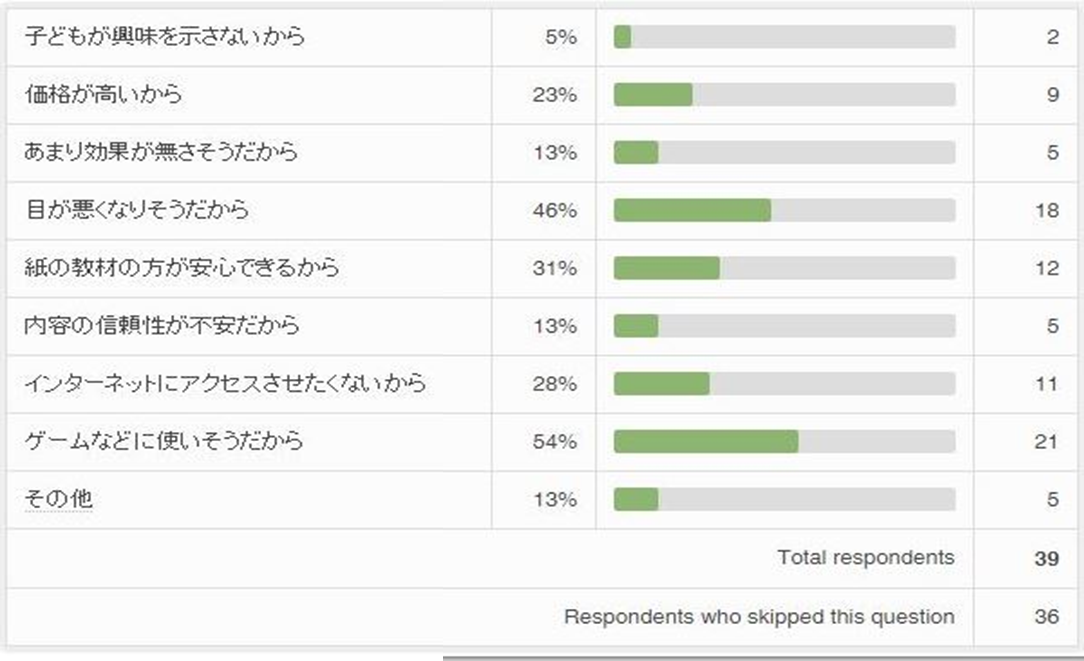The image size is (1084, 661).
Task: Select the 内容の信頼性が不安だから answer text
Action: coord(162,326)
